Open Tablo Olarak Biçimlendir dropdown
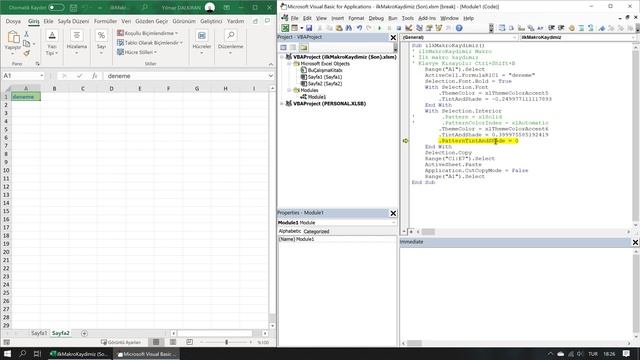Screen dimensions: 640x360 point(149,42)
